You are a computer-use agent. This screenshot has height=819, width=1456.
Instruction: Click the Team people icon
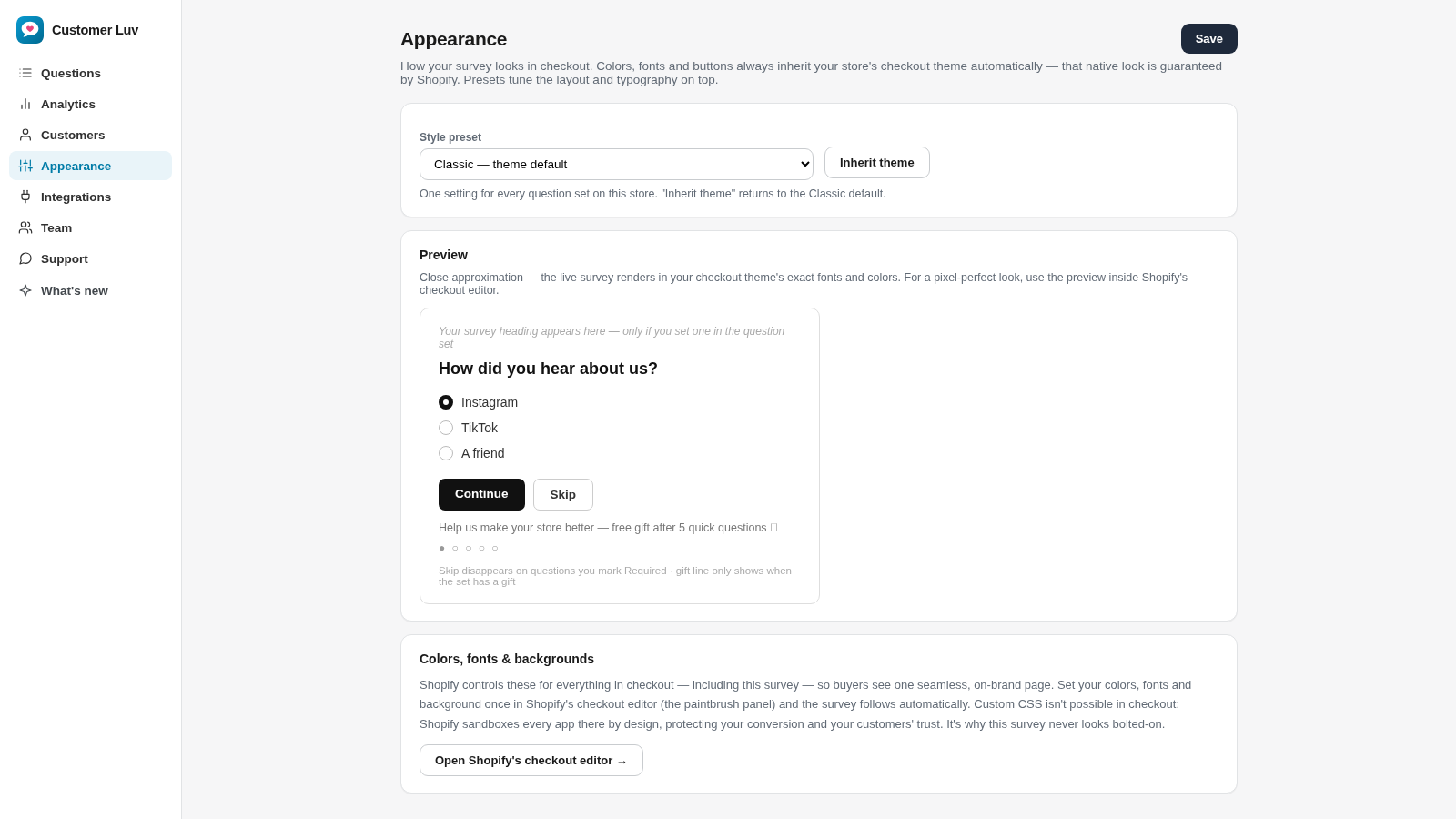pos(25,227)
